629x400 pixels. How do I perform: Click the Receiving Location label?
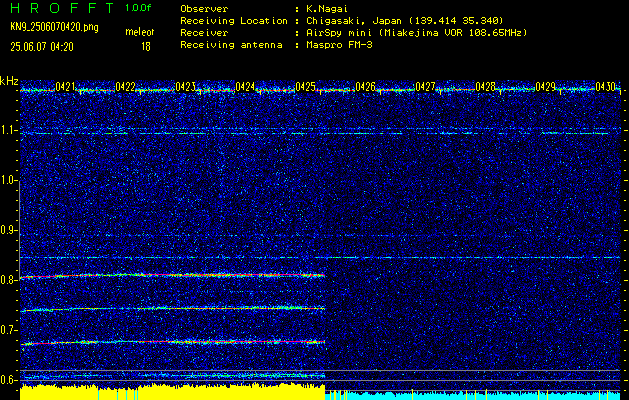234,20
